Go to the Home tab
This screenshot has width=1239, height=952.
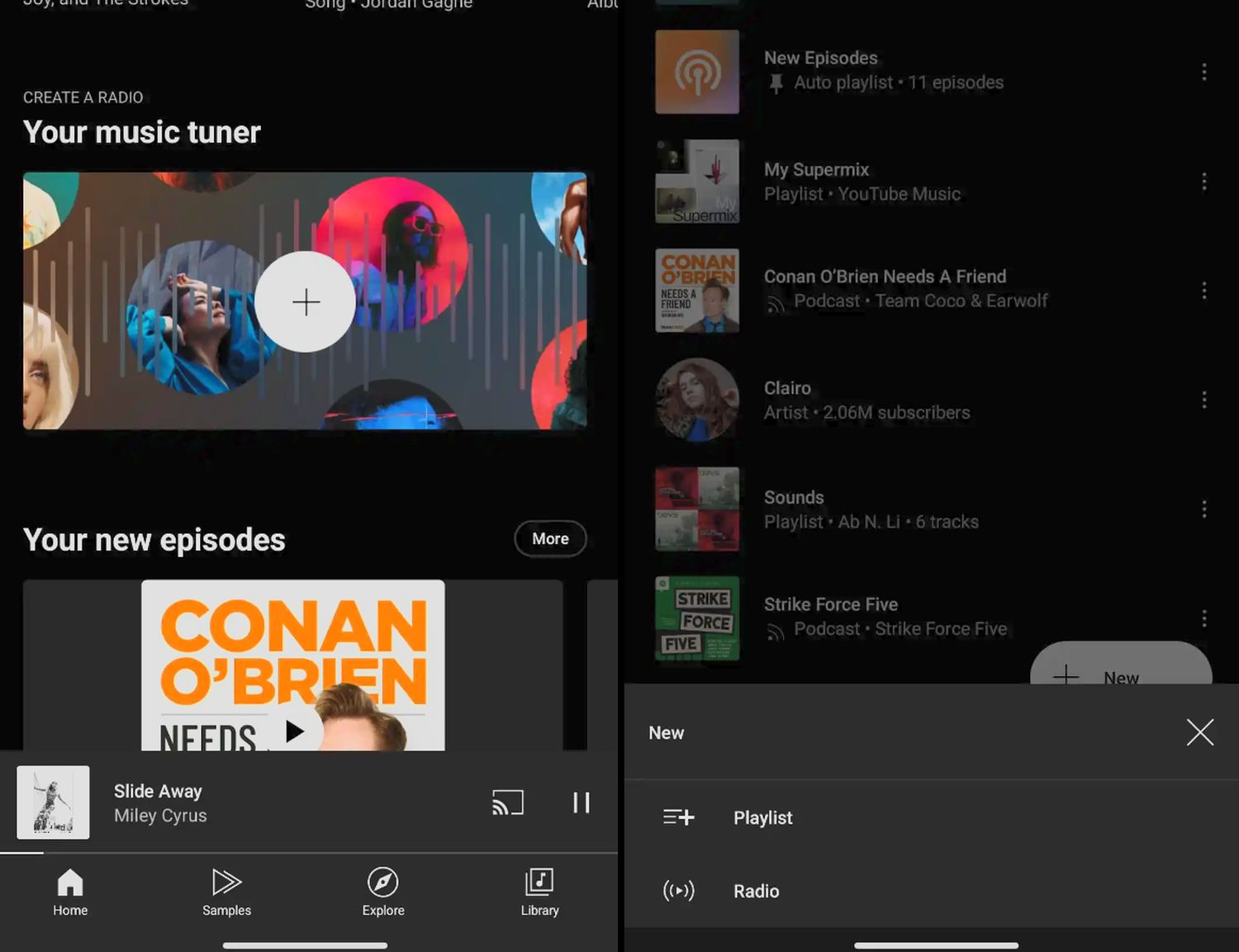tap(70, 893)
